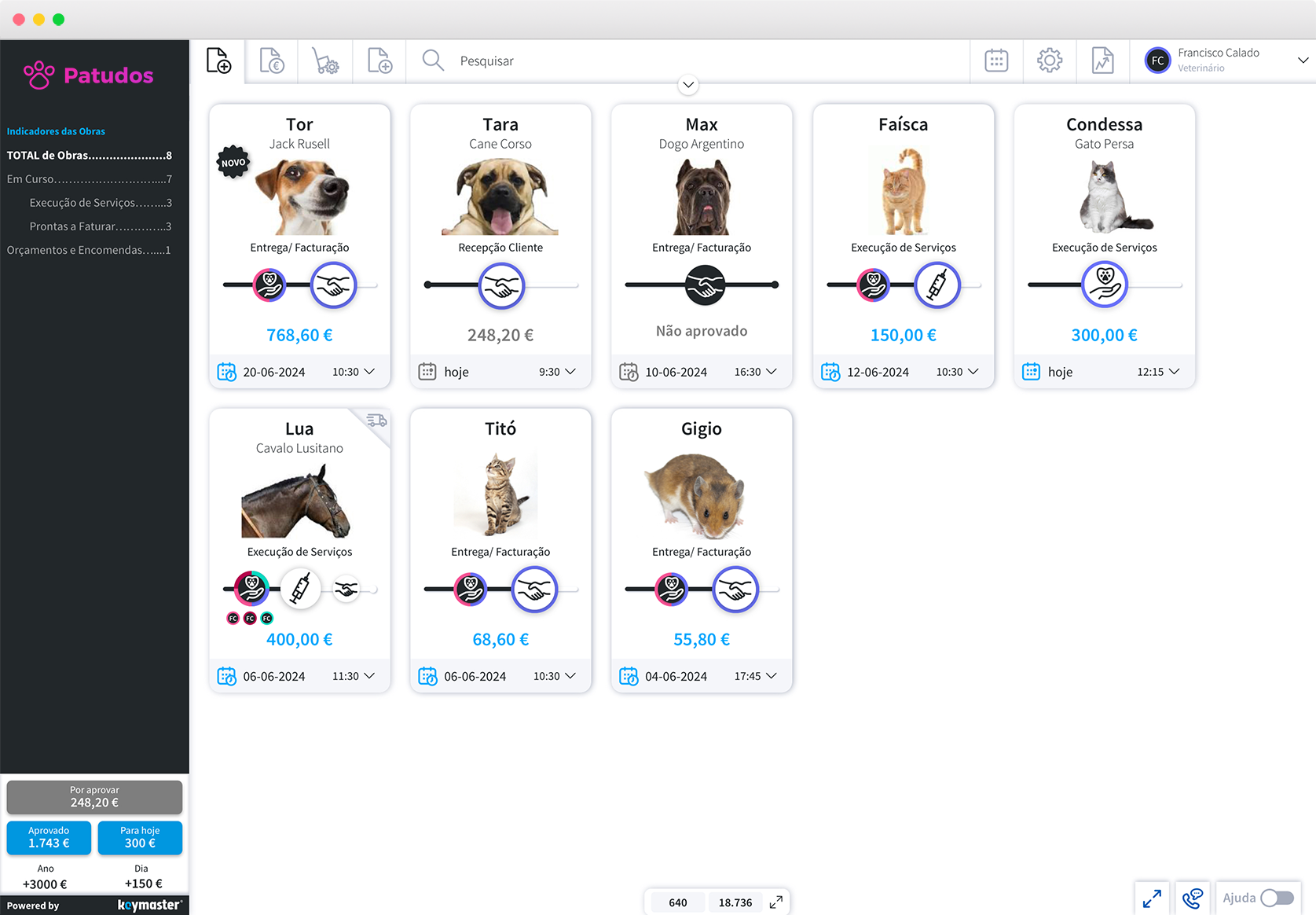Screen dimensions: 1316x915
Task: Open the euro invoice document icon
Action: click(272, 61)
